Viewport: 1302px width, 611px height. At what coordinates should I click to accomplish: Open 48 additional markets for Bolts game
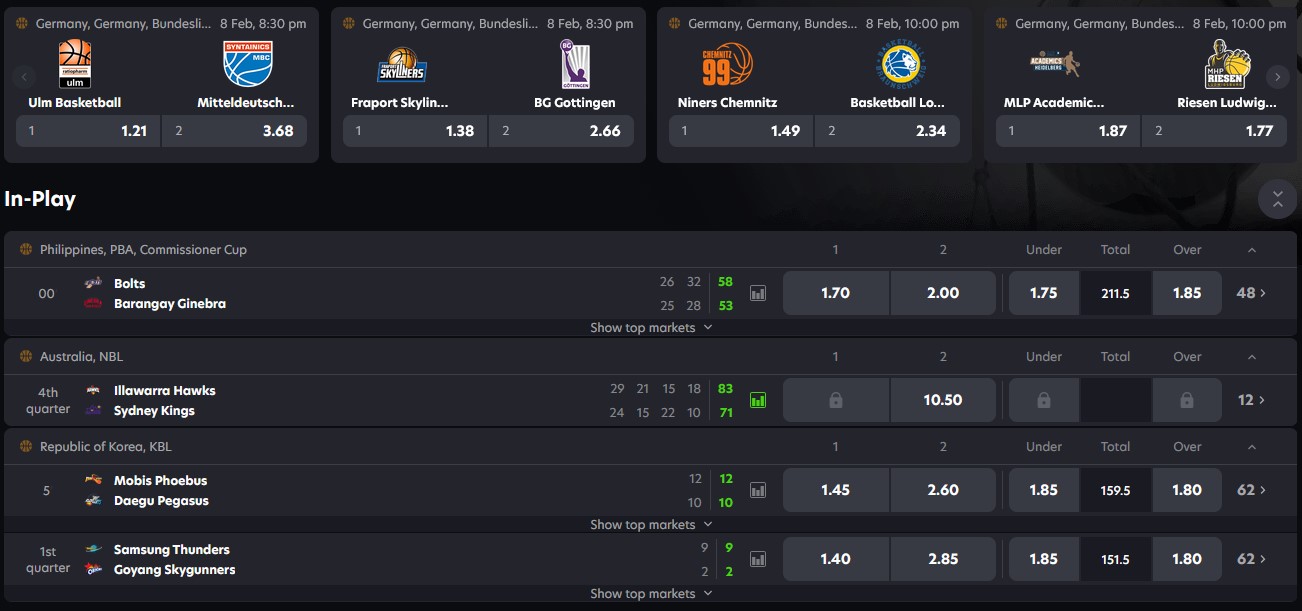[1250, 292]
